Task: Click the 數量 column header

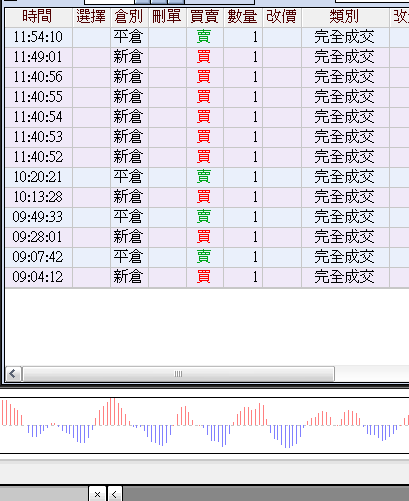Action: [x=243, y=17]
